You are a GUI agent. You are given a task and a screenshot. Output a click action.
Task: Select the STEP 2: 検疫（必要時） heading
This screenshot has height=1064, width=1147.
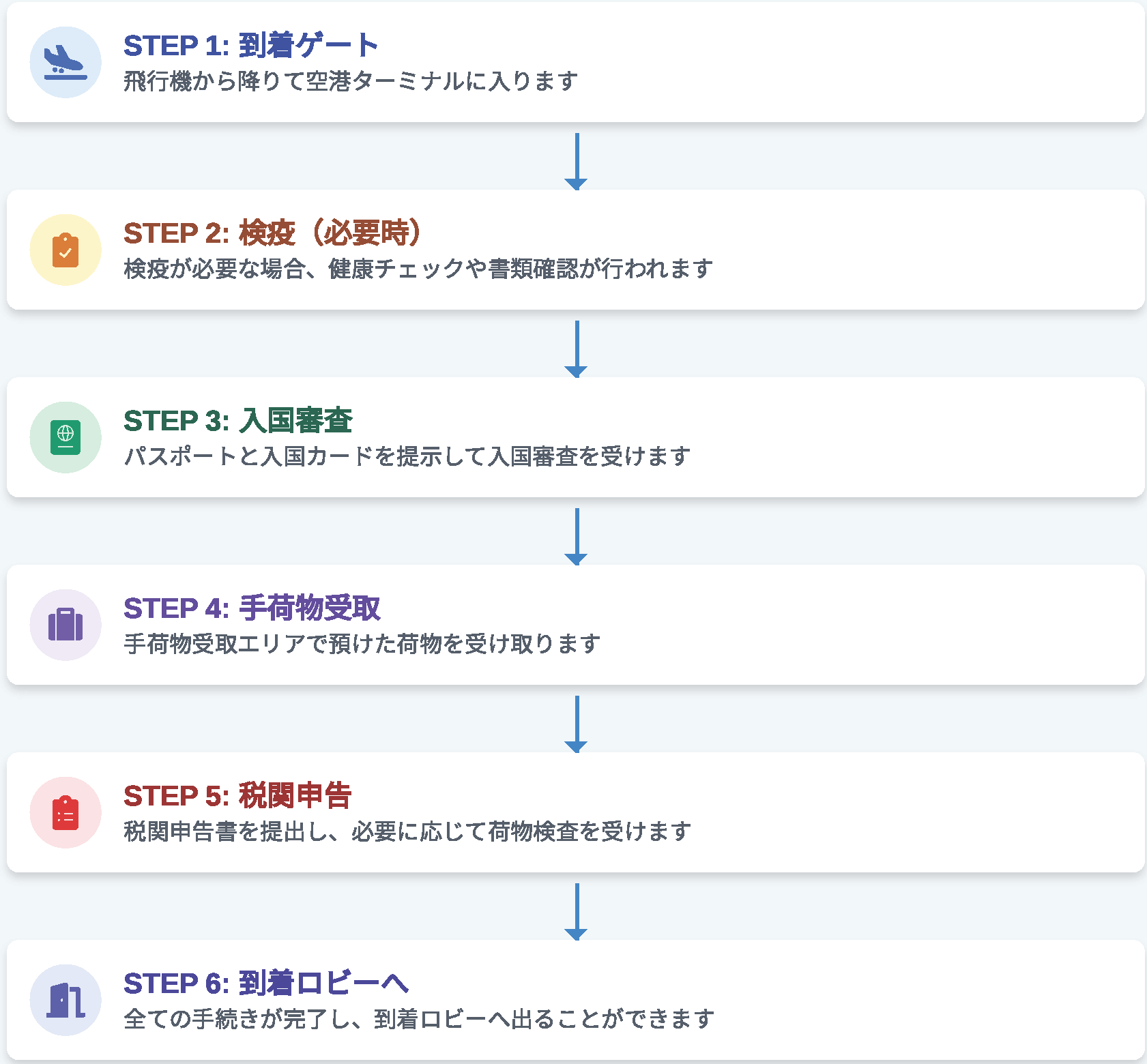(272, 233)
